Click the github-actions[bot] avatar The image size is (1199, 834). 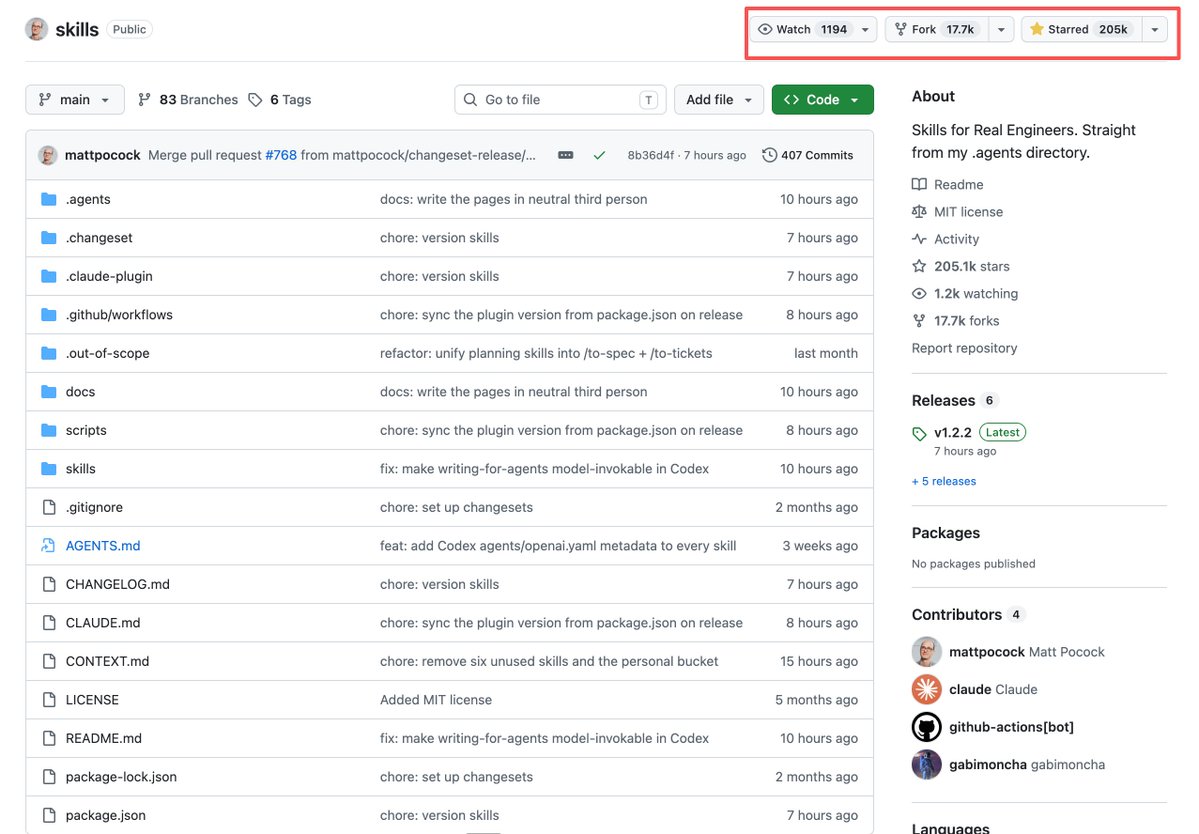tap(926, 727)
